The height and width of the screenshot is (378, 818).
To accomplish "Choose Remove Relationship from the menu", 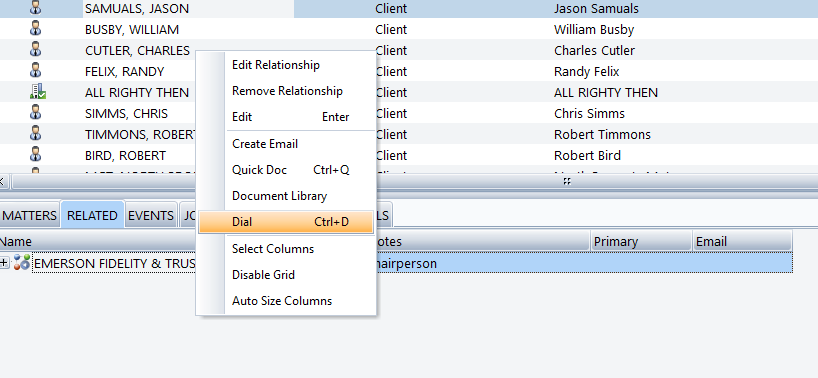I will pyautogui.click(x=286, y=91).
